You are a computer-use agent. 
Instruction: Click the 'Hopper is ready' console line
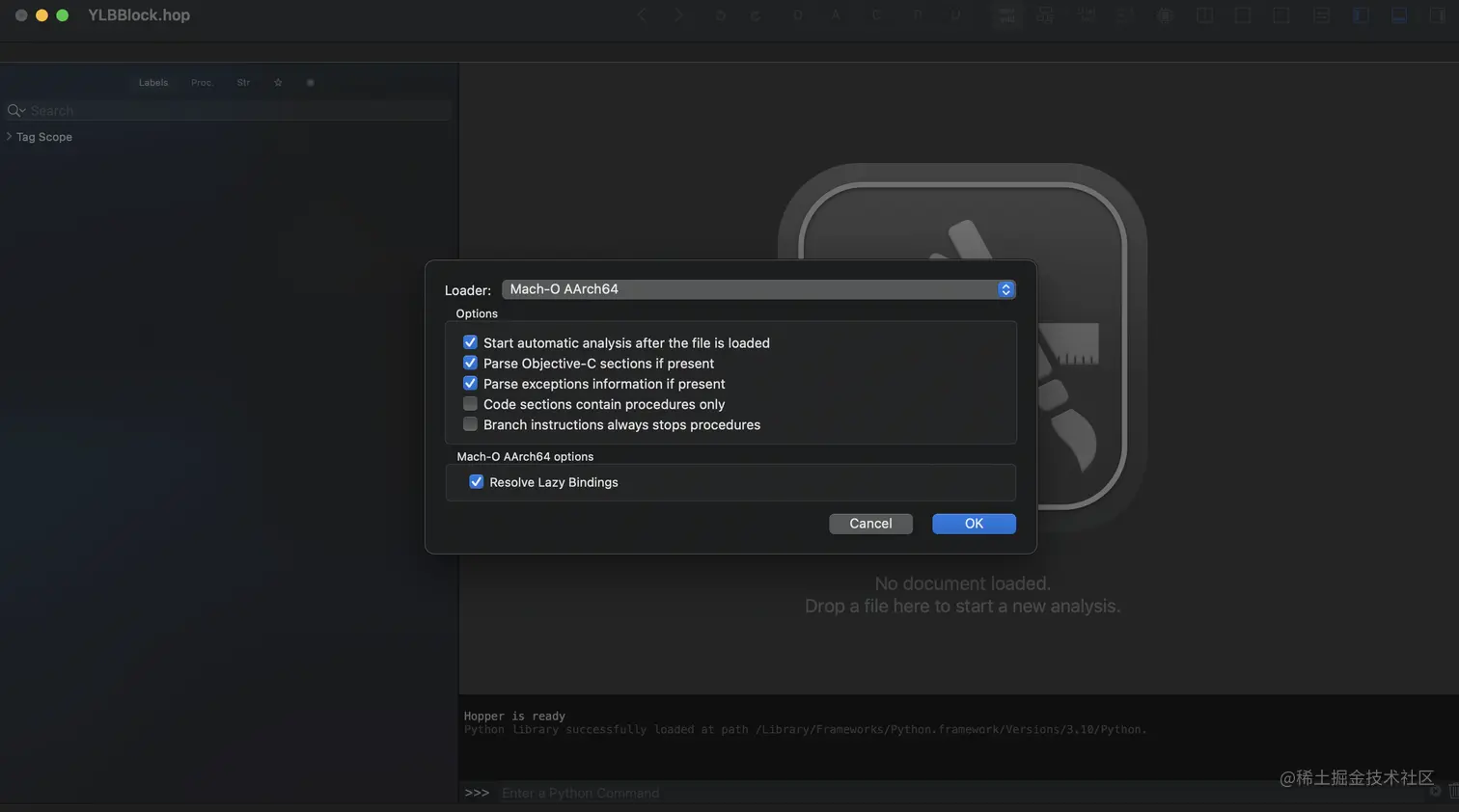pyautogui.click(x=514, y=716)
